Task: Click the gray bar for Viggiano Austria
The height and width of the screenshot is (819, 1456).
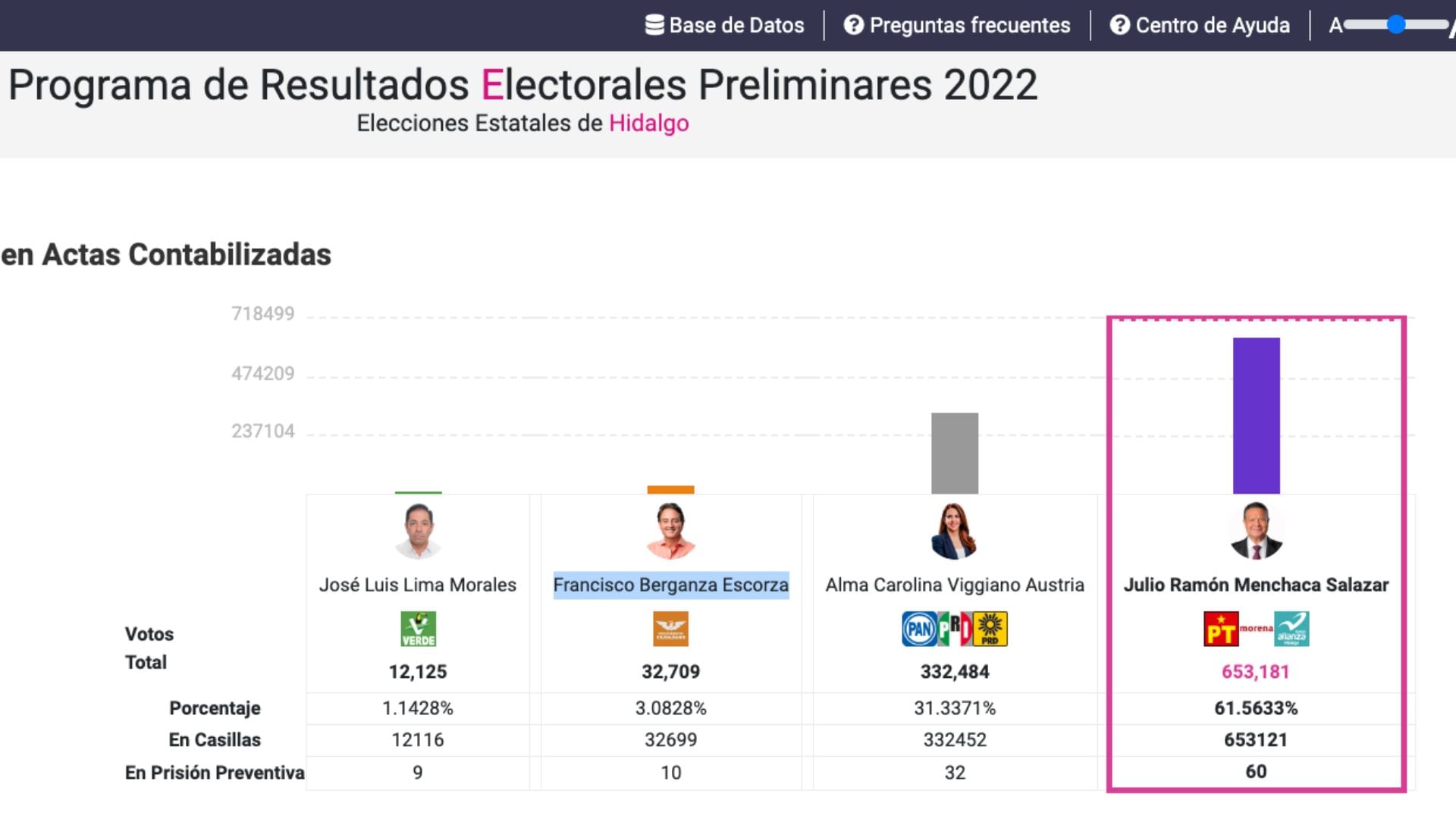Action: [954, 453]
